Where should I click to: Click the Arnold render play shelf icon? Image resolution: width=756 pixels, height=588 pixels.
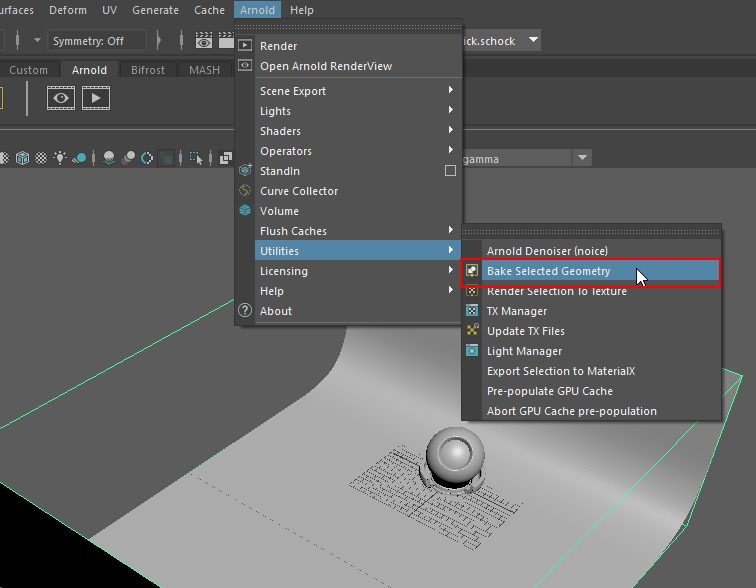point(96,98)
